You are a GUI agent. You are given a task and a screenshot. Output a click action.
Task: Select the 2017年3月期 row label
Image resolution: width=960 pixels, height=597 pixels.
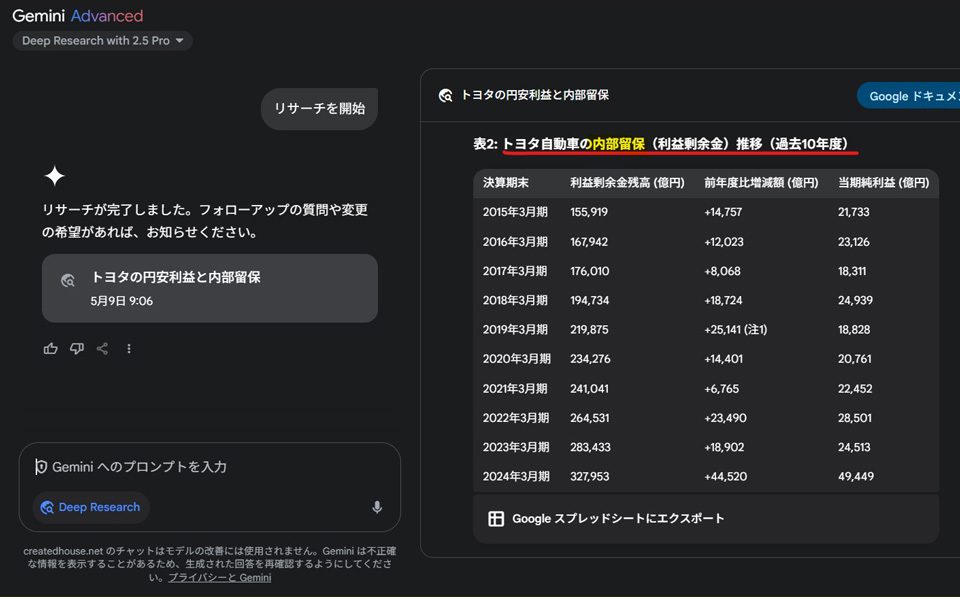(x=515, y=271)
